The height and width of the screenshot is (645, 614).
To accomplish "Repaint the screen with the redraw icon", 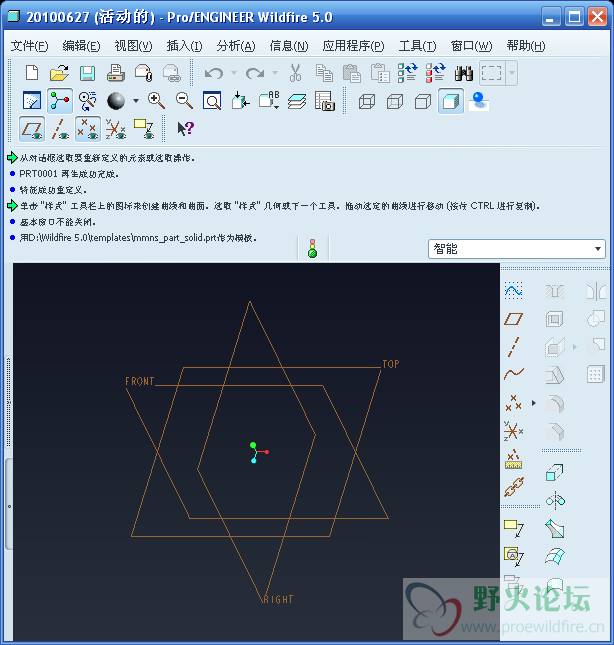I will pos(32,101).
